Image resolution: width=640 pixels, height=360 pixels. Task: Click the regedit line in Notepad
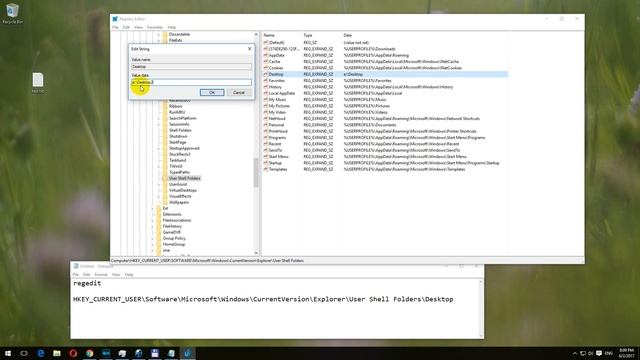87,283
